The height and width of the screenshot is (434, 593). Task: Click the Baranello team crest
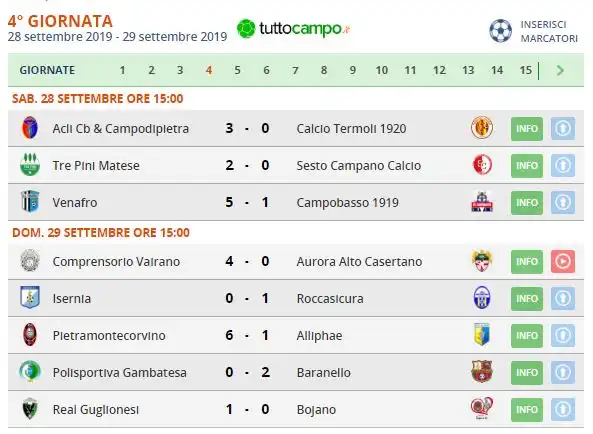(x=482, y=371)
